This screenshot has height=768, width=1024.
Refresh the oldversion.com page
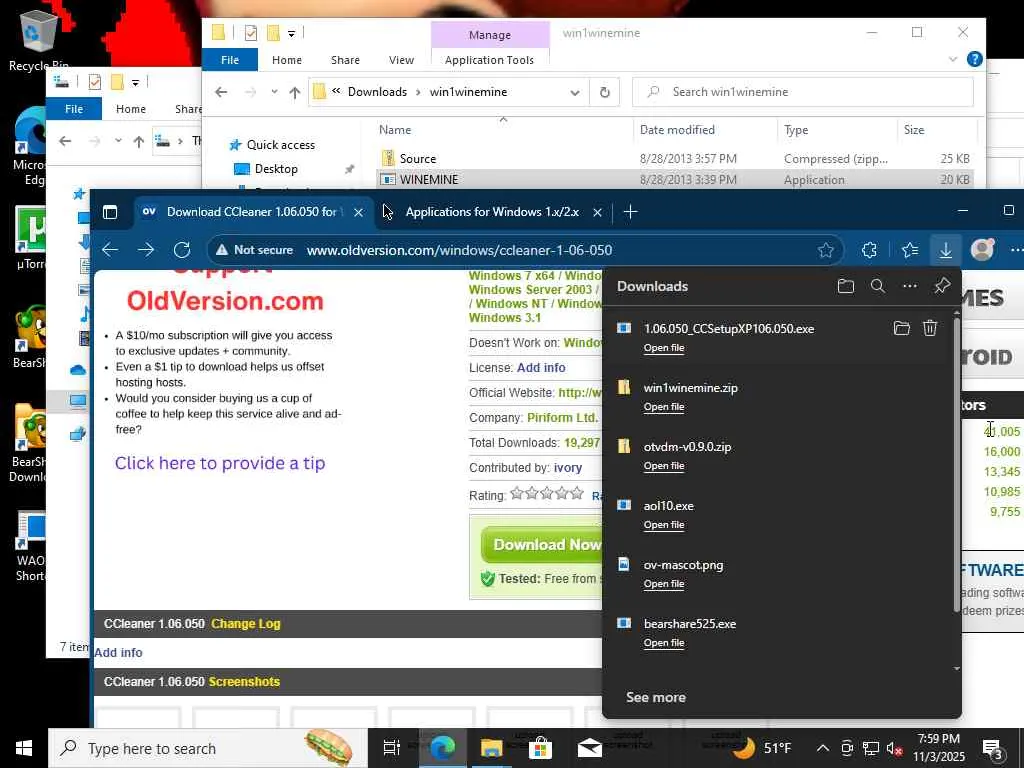click(x=182, y=249)
